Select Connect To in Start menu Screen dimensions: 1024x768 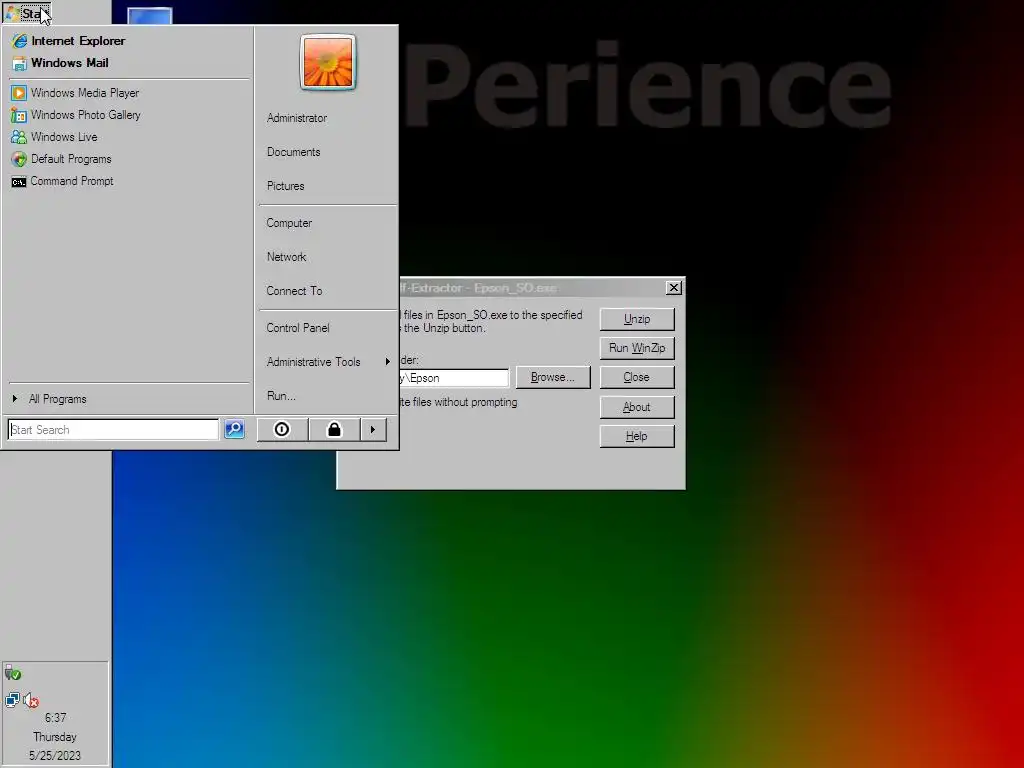point(294,291)
